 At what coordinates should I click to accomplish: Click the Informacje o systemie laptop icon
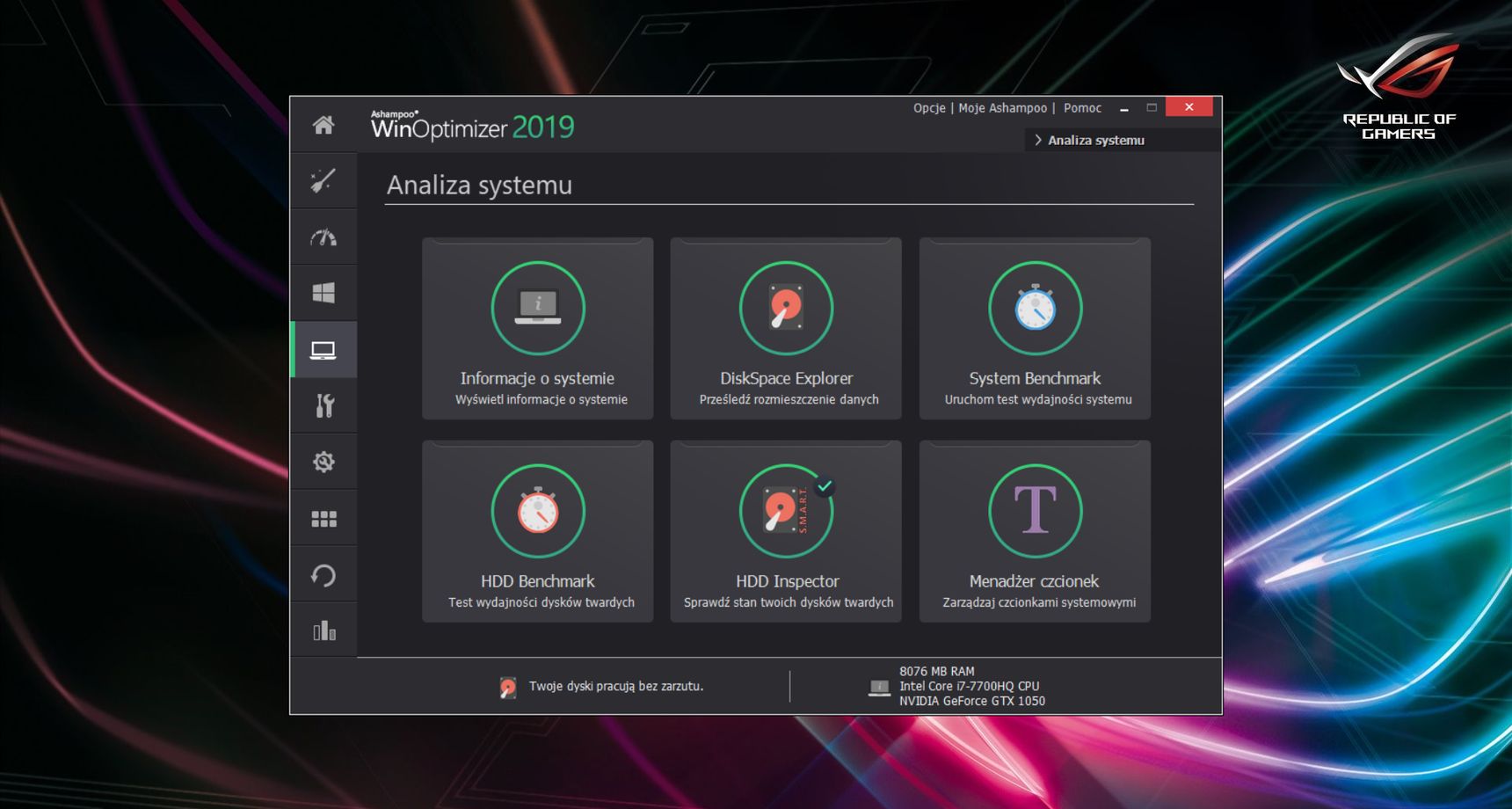tap(538, 308)
